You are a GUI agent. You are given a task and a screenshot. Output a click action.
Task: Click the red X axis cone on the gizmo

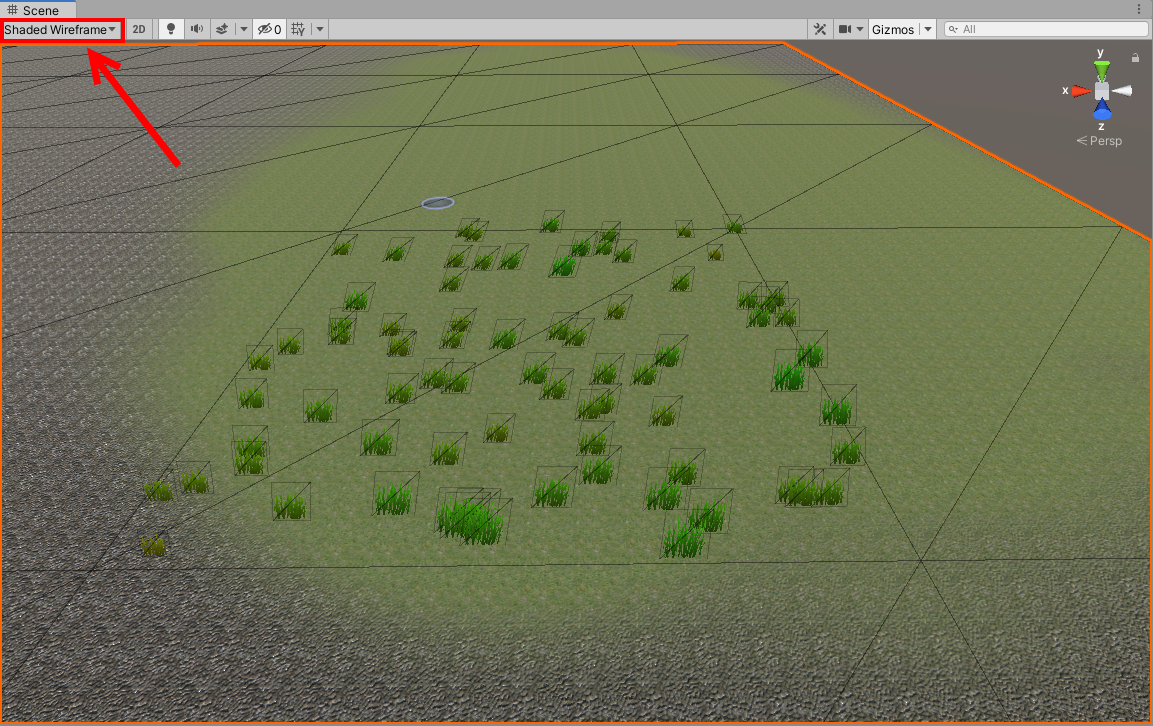[x=1081, y=91]
